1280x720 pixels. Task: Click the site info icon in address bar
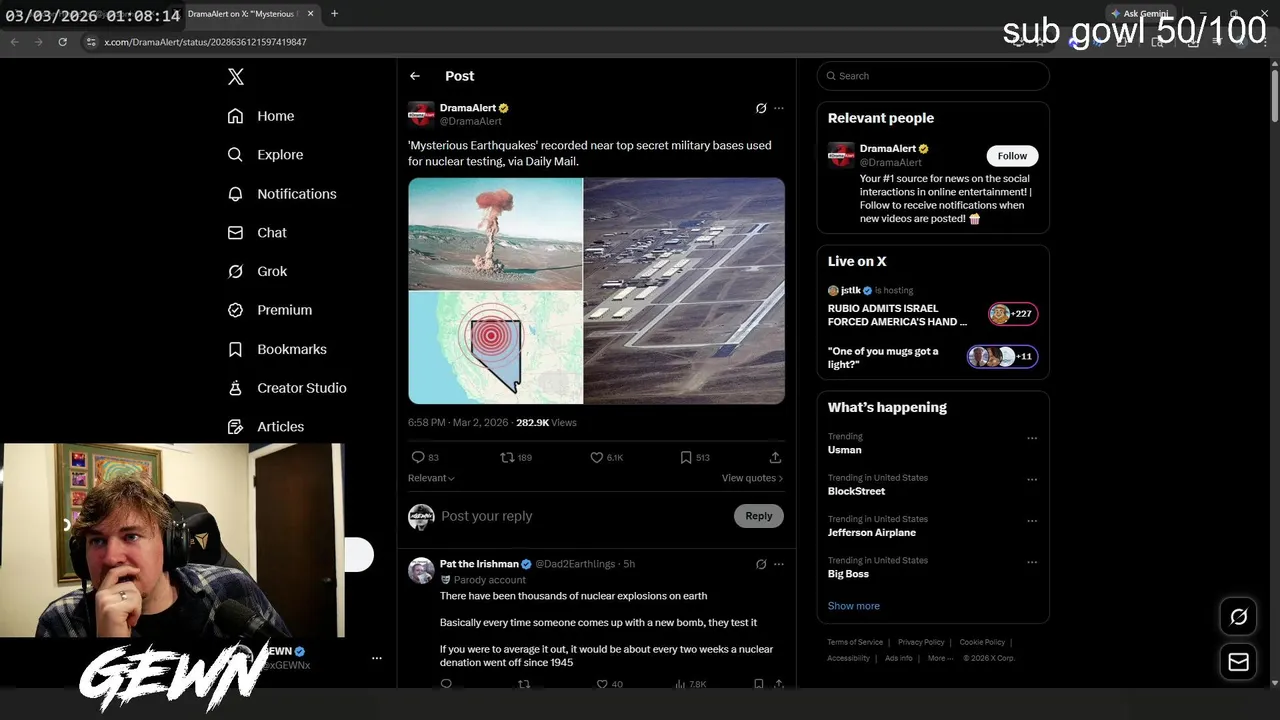91,42
